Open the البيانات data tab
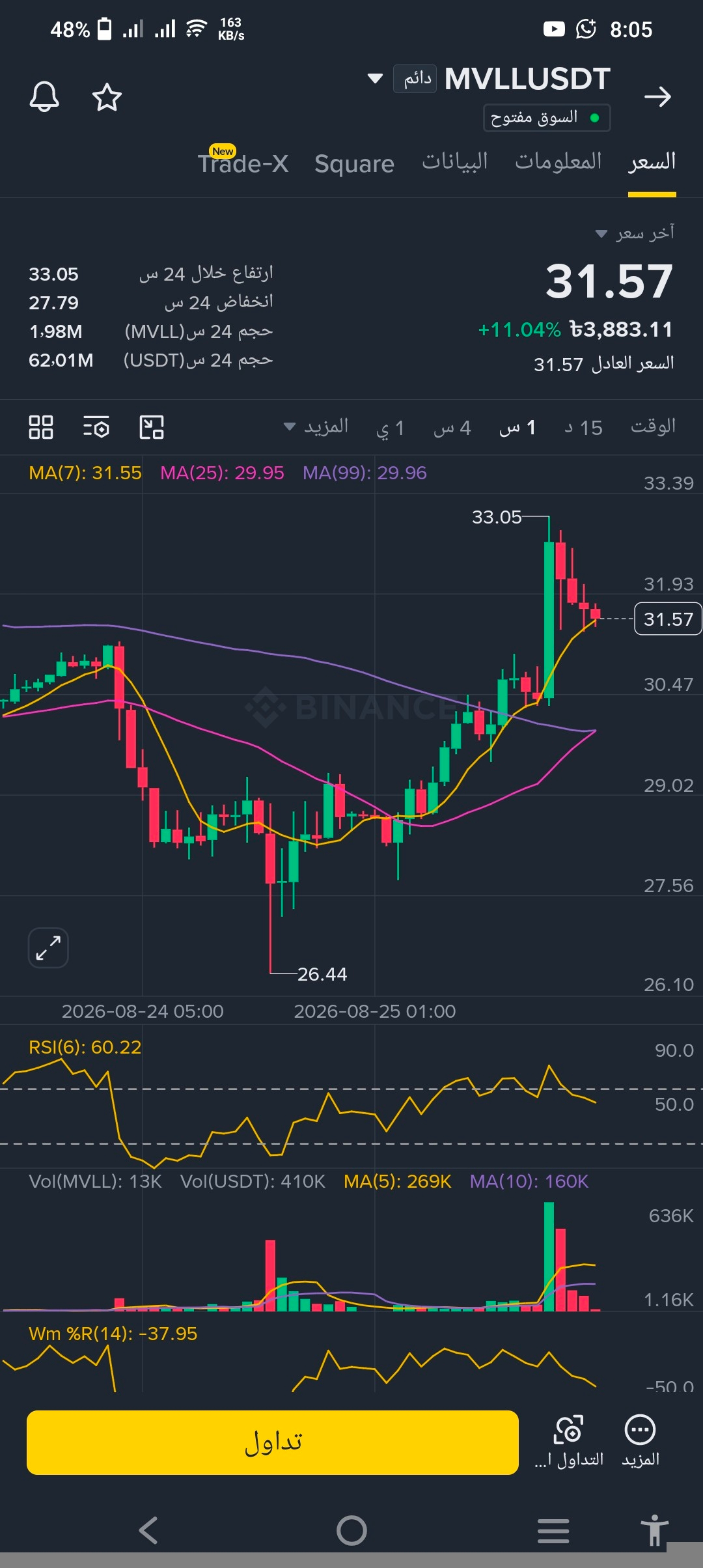The height and width of the screenshot is (1568, 703). pos(455,161)
